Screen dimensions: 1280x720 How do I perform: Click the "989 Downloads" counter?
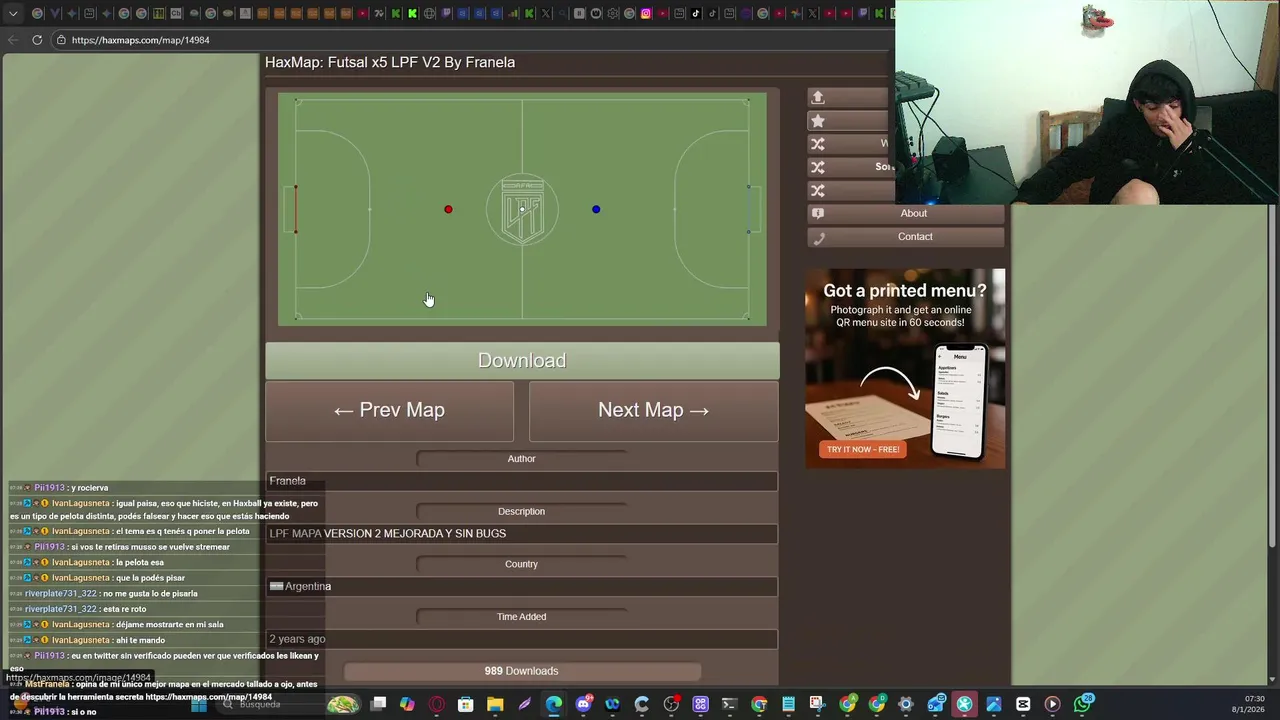point(521,671)
